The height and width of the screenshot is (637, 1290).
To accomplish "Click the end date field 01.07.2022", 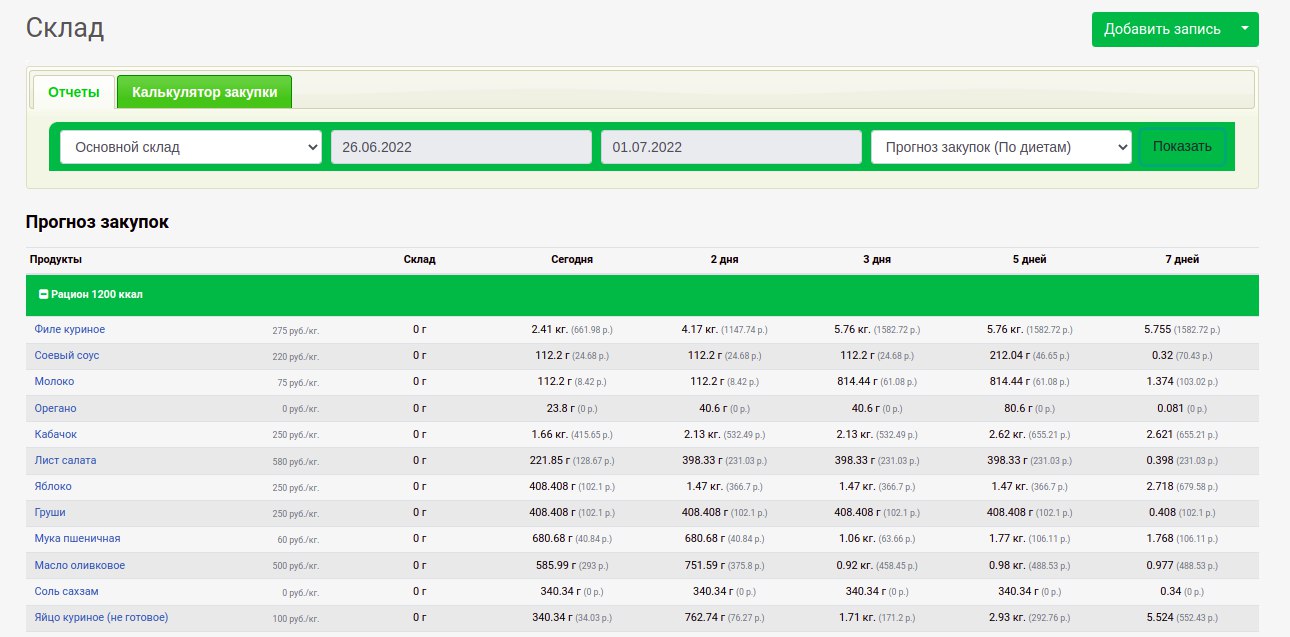I will point(731,147).
